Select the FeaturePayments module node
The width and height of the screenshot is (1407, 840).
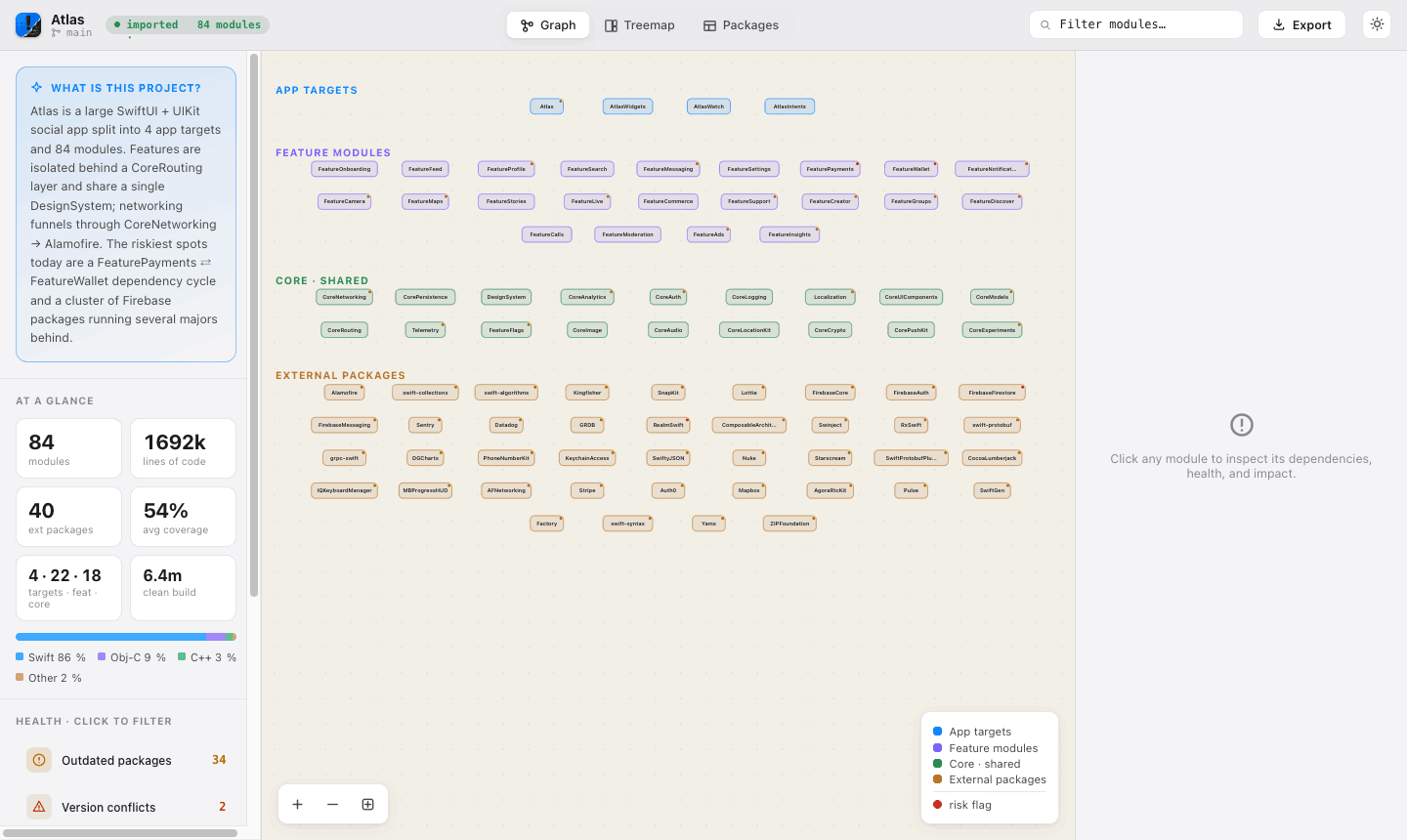click(830, 169)
